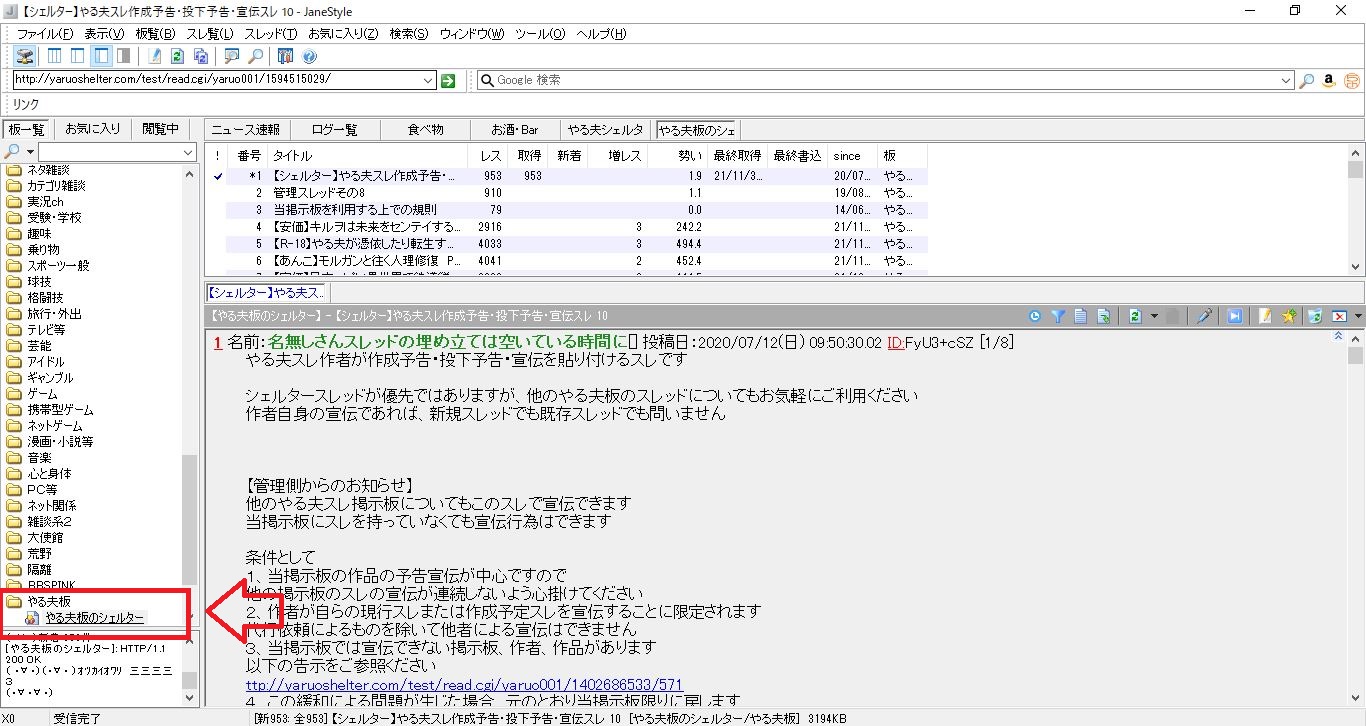Image resolution: width=1366 pixels, height=726 pixels.
Task: Open the dropdown arrow after close-thread icon
Action: [x=1356, y=316]
